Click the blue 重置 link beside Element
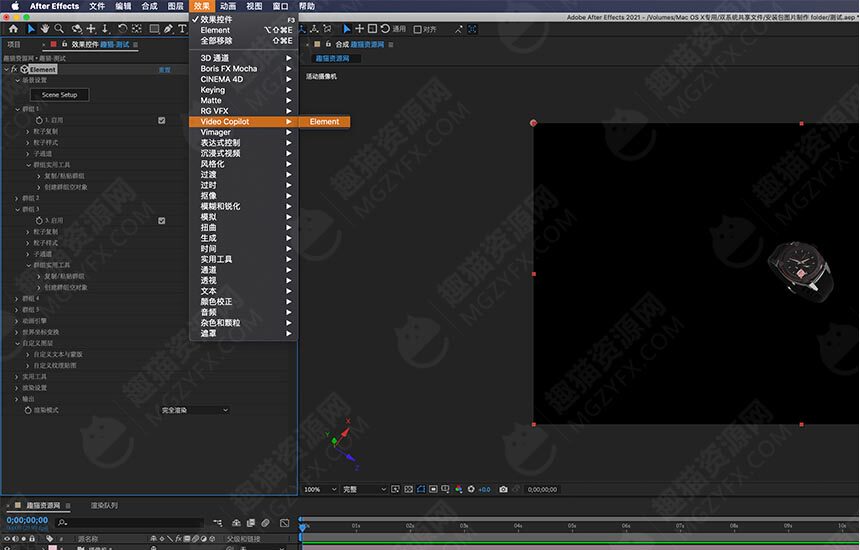The height and width of the screenshot is (550, 860). (x=165, y=70)
